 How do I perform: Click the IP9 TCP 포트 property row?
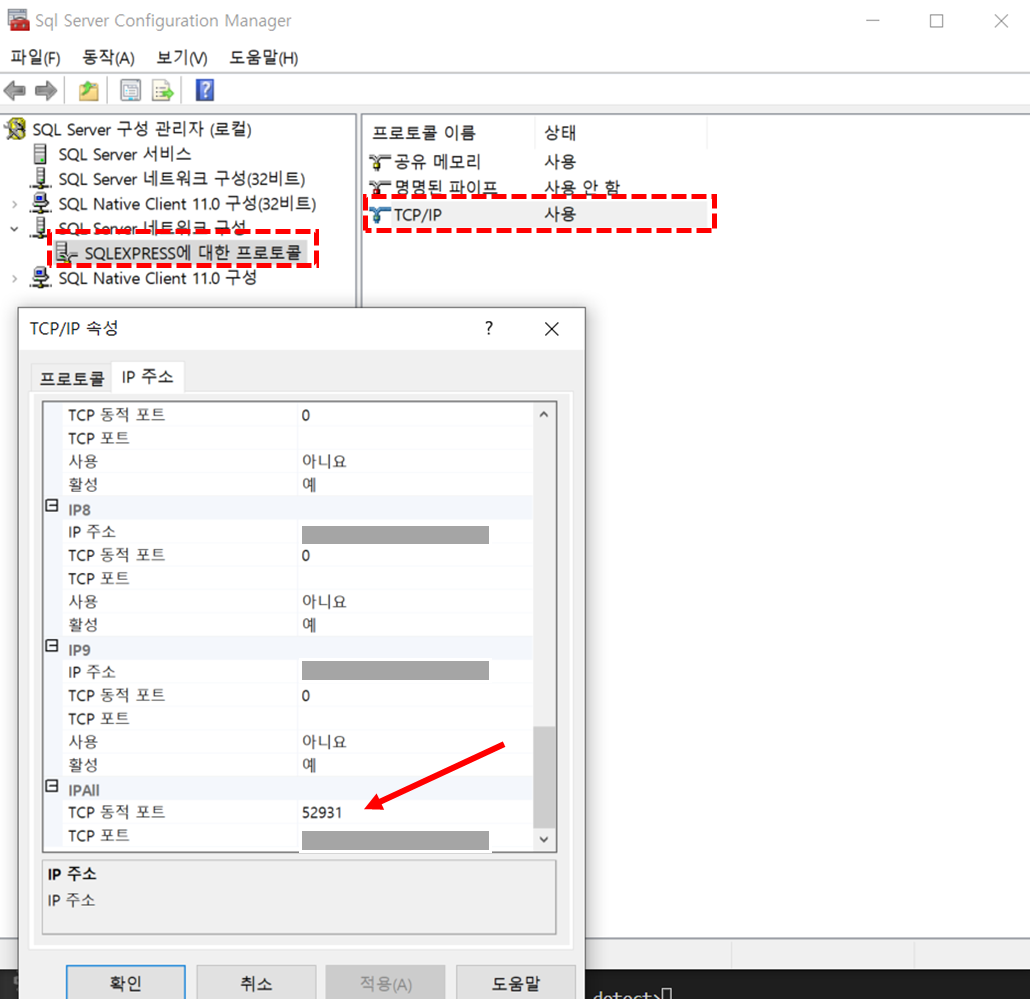pos(299,719)
